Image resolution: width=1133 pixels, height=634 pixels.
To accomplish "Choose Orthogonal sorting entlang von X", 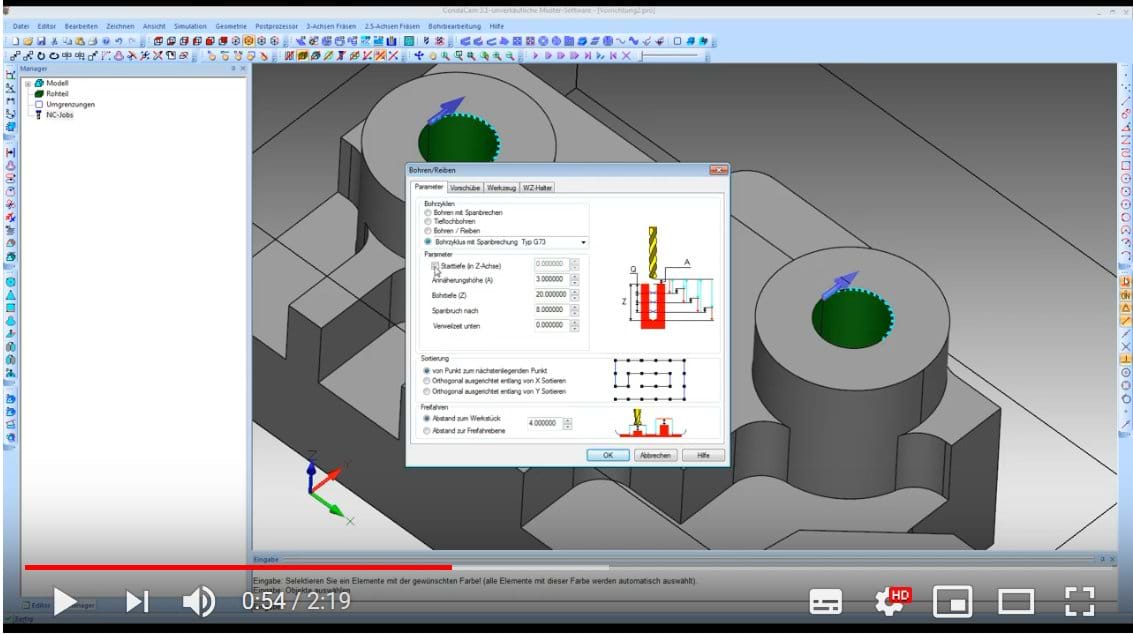I will tap(426, 380).
